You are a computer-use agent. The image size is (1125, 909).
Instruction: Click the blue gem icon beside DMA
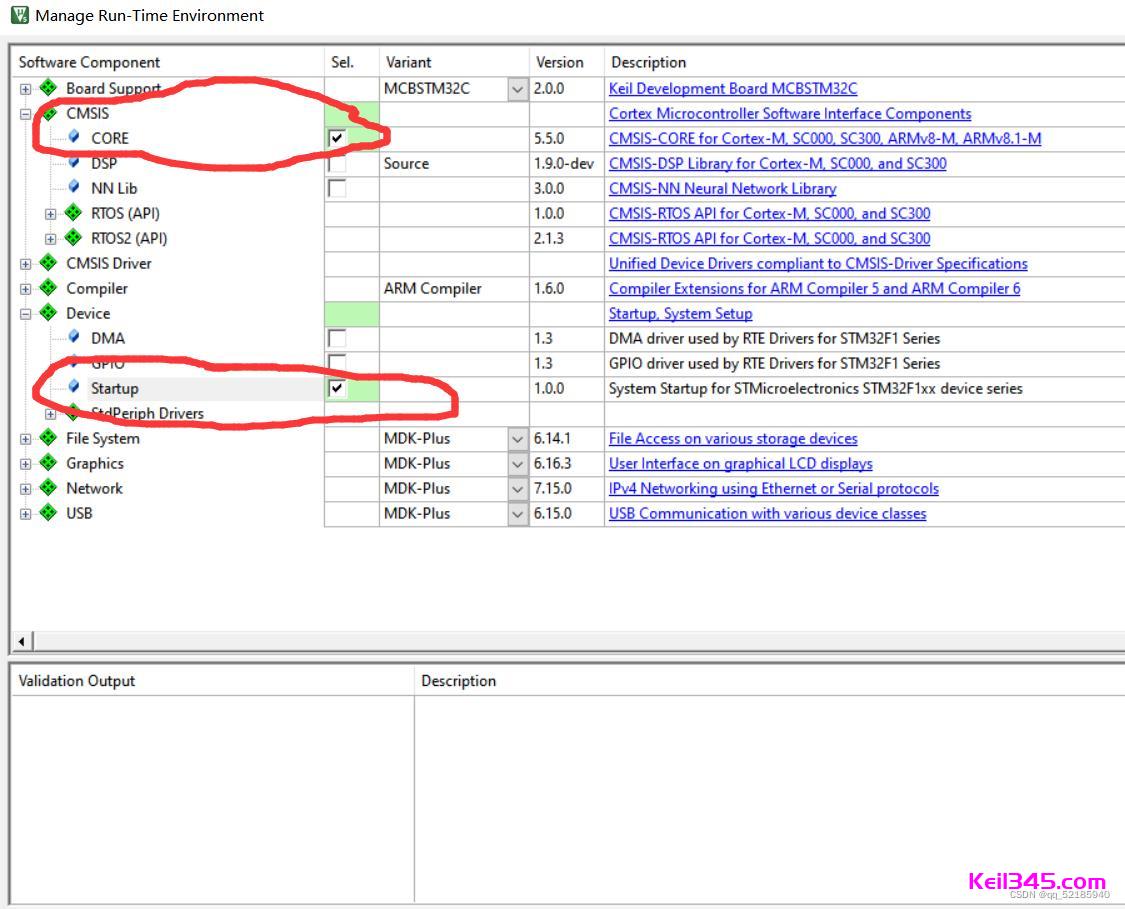click(73, 338)
